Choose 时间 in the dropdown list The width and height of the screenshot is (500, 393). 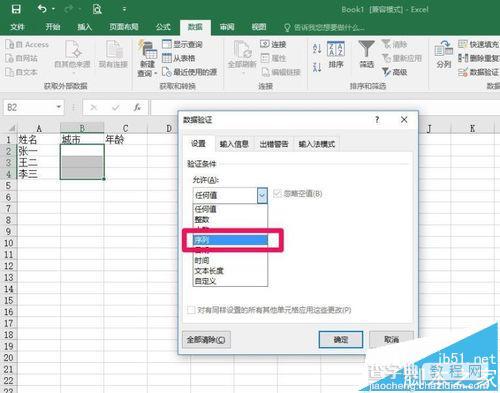click(x=230, y=260)
